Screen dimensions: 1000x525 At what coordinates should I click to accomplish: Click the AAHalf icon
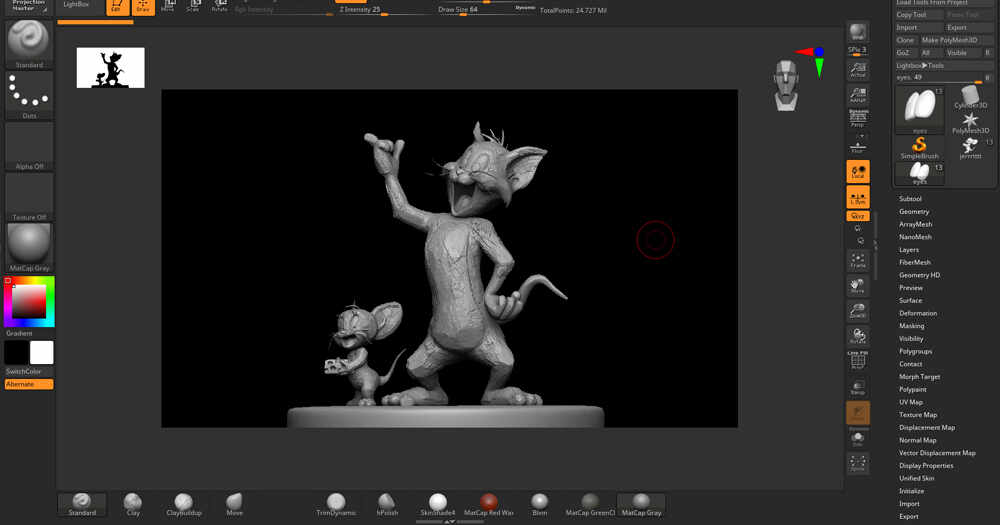858,95
